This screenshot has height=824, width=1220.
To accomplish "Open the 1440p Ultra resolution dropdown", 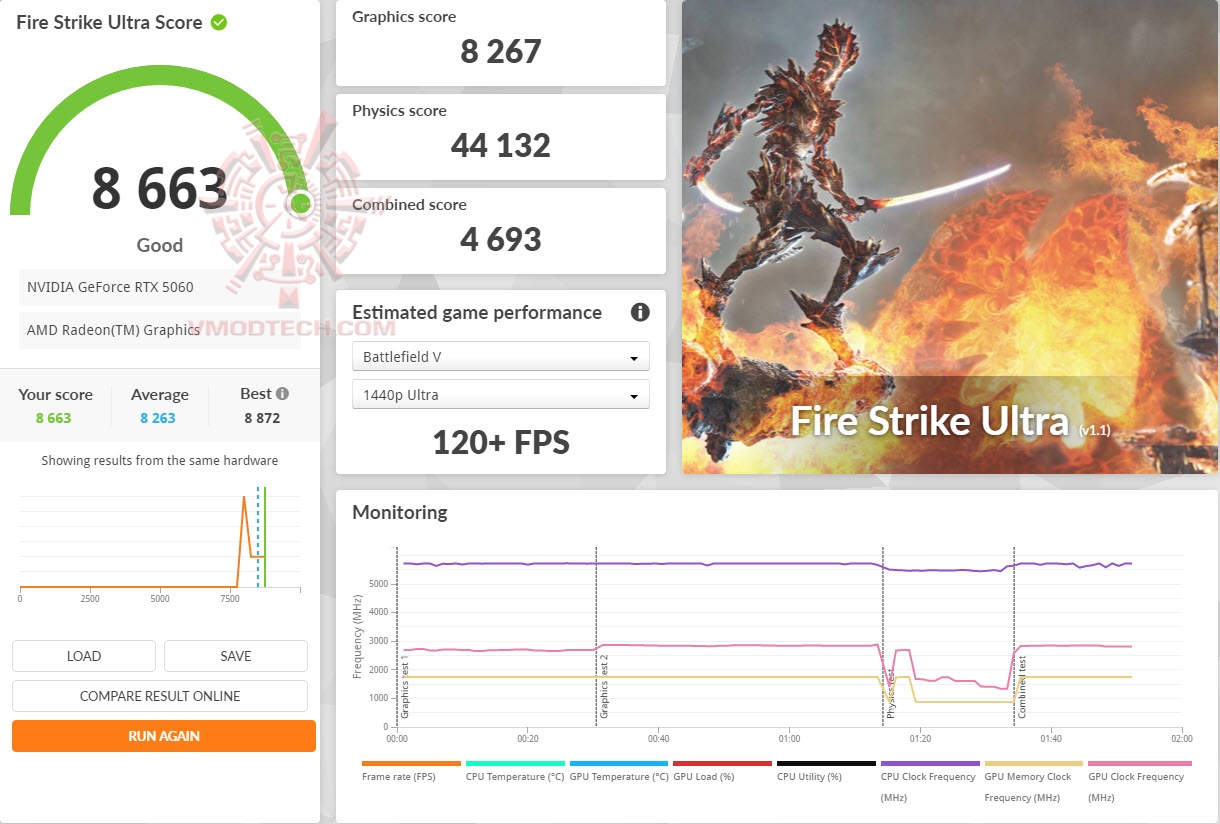I will (501, 395).
